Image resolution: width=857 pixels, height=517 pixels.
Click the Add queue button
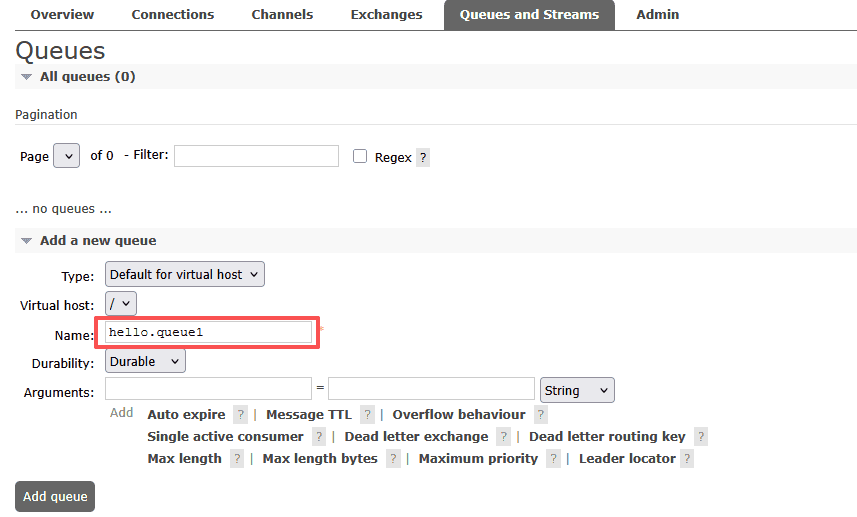point(55,496)
